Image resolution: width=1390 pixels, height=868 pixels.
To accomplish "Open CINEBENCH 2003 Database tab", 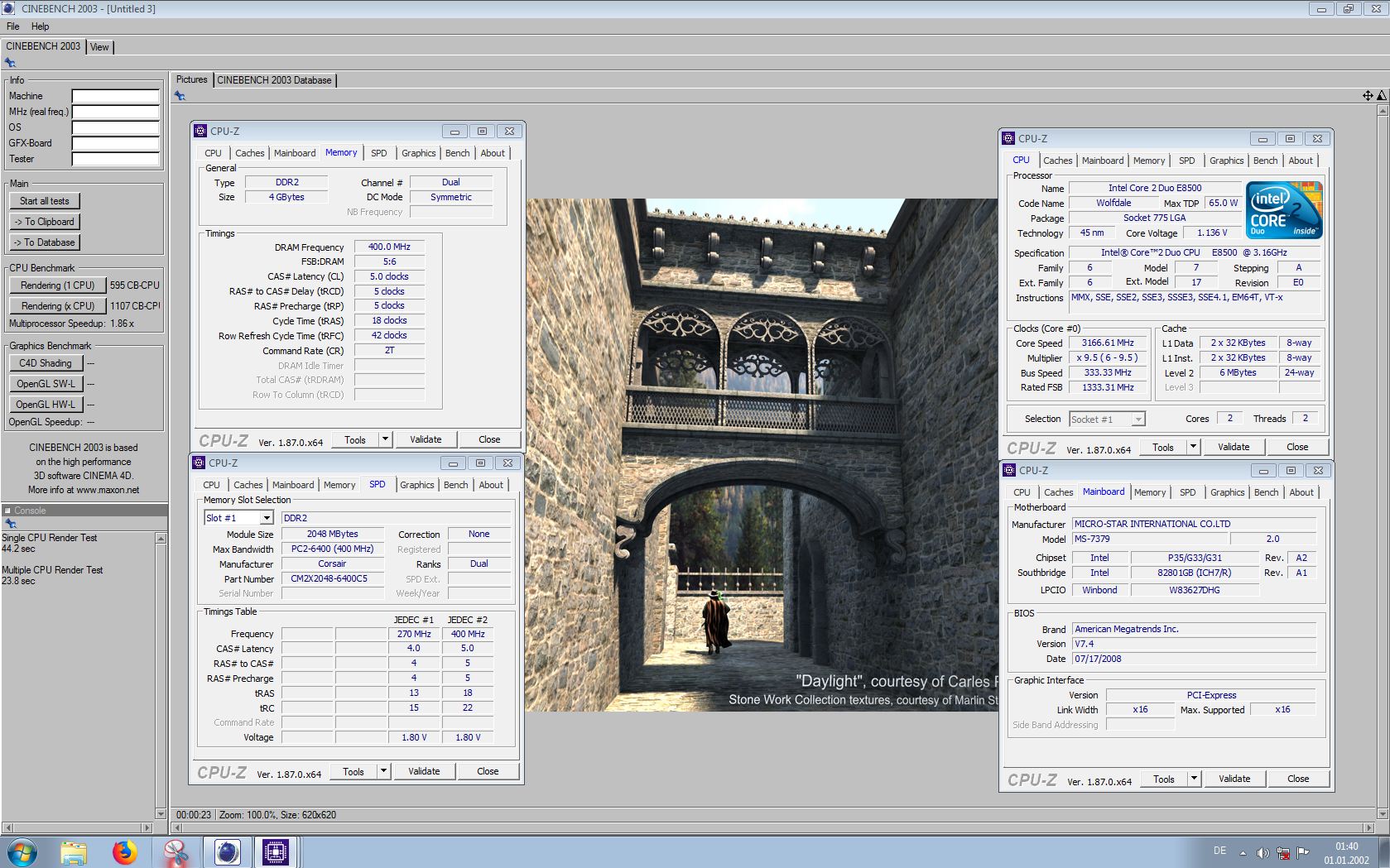I will (x=274, y=80).
